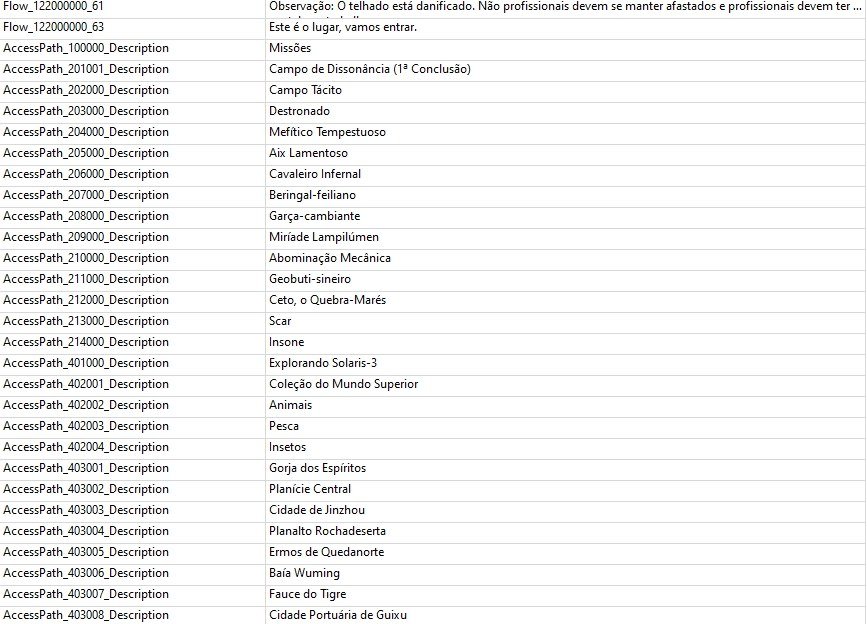Select AccessPath_402003_Description key
867x624 pixels.
click(x=132, y=427)
